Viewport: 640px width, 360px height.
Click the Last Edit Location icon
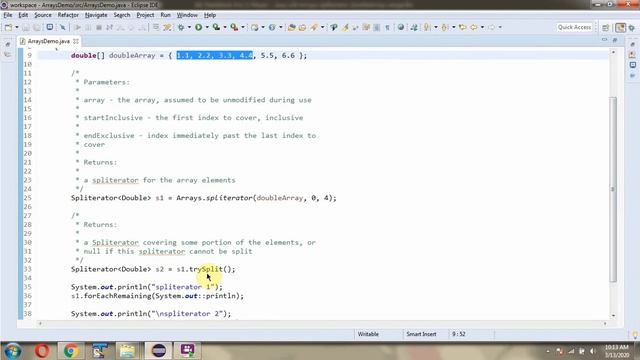coord(462,27)
